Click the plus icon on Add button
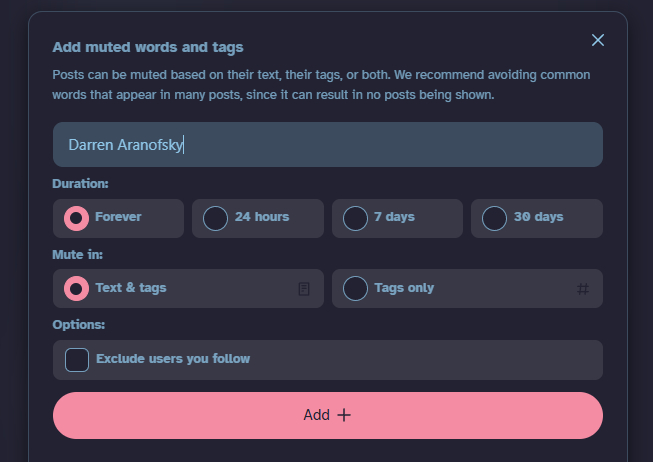The image size is (653, 462). click(x=344, y=415)
